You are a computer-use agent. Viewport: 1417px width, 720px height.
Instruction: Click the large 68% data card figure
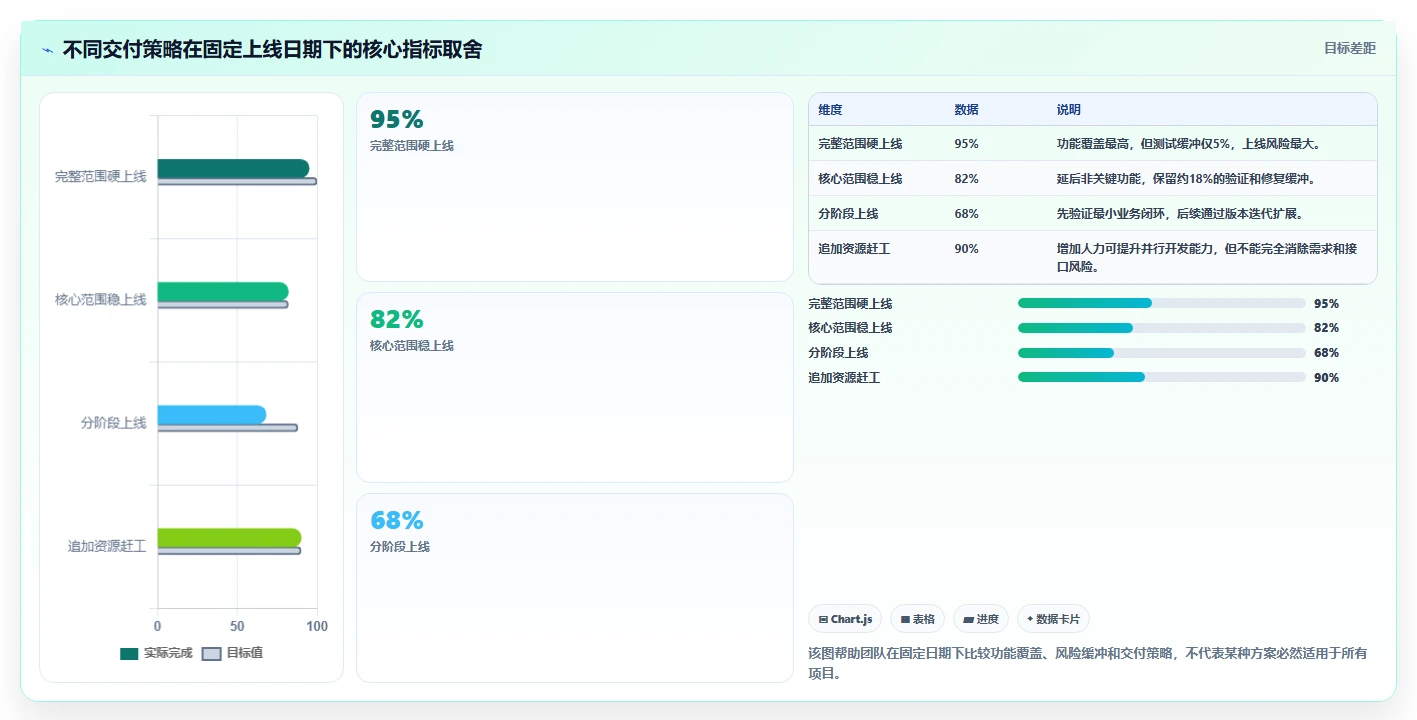coord(397,521)
